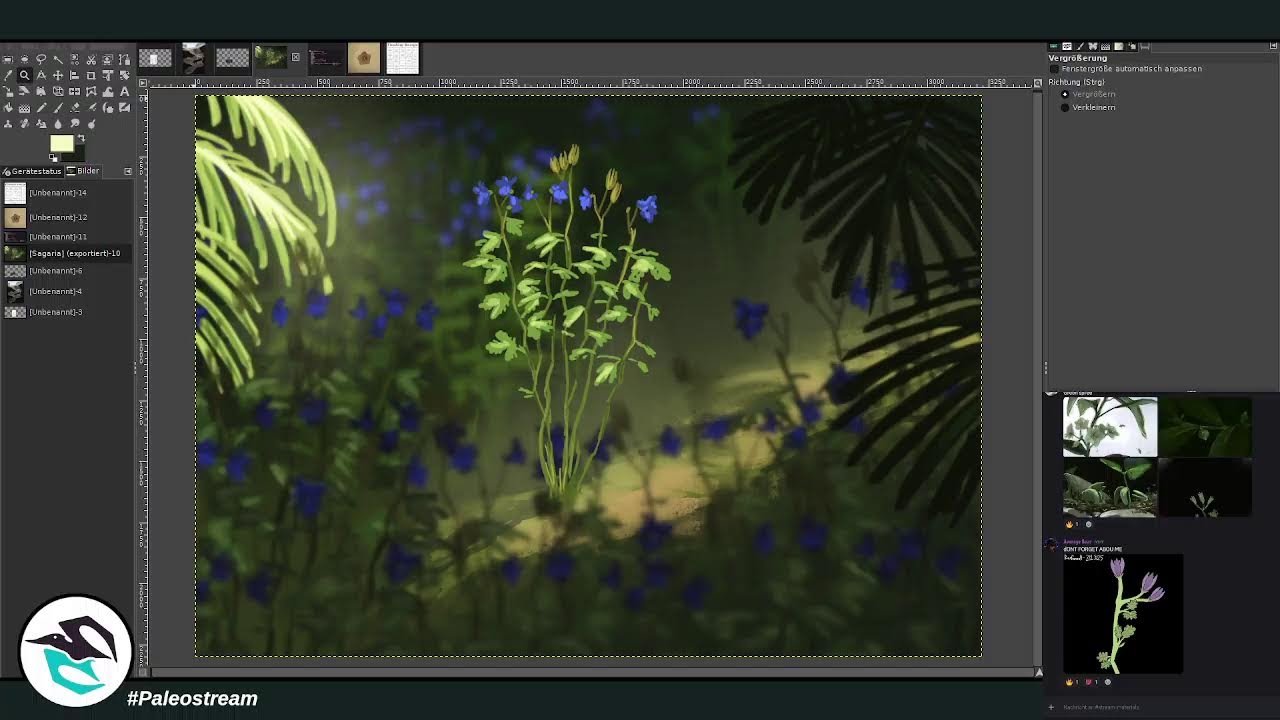Open the tool options dock configuration menu arrow
This screenshot has height=720, width=1280.
click(x=1273, y=46)
